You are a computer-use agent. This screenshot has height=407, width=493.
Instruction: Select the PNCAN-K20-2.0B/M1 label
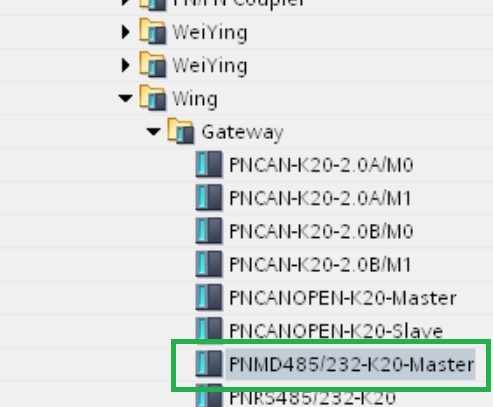point(320,265)
